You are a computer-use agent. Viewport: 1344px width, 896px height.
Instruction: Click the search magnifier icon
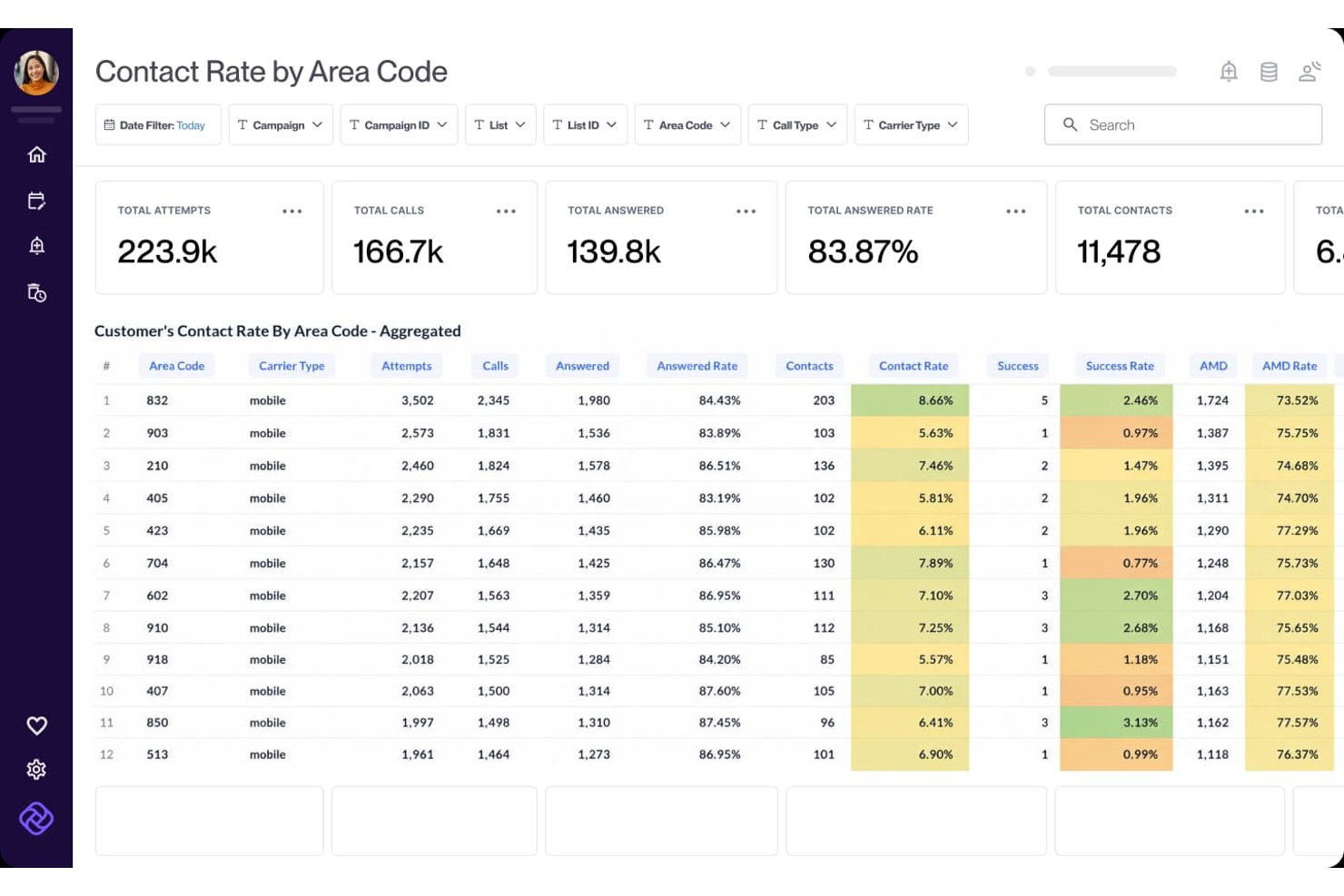1070,124
